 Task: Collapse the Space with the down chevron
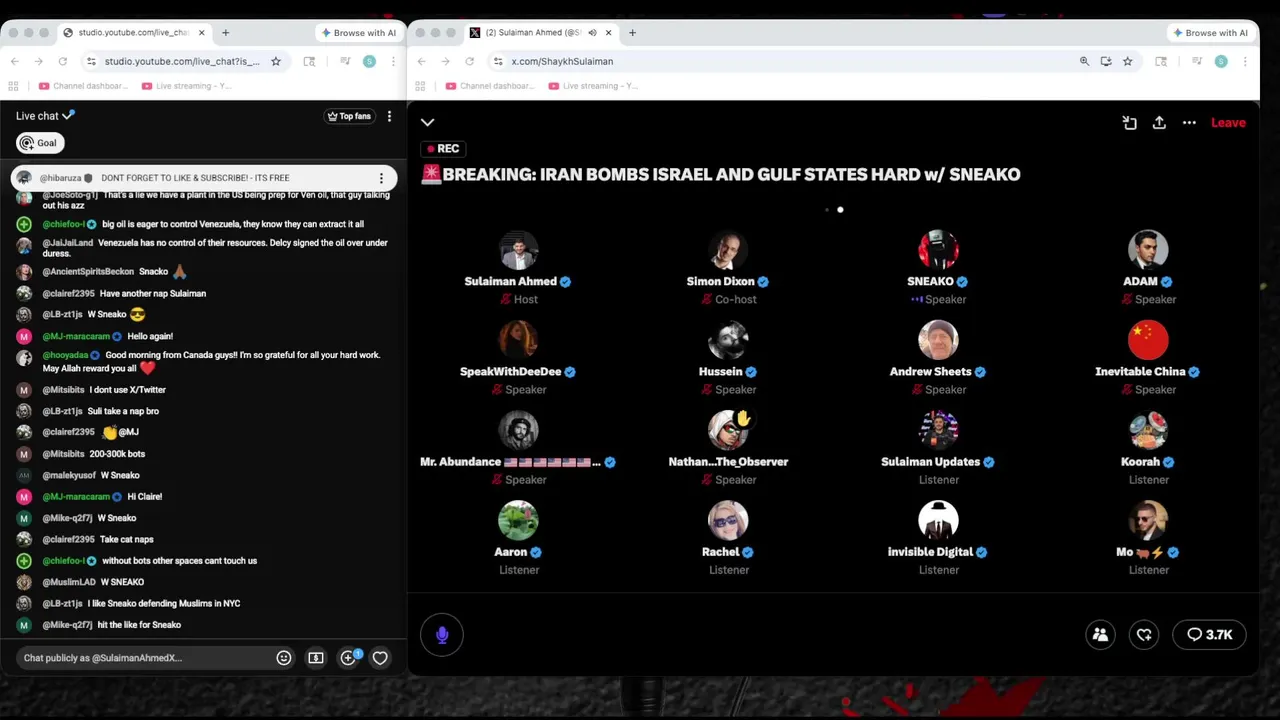point(427,122)
